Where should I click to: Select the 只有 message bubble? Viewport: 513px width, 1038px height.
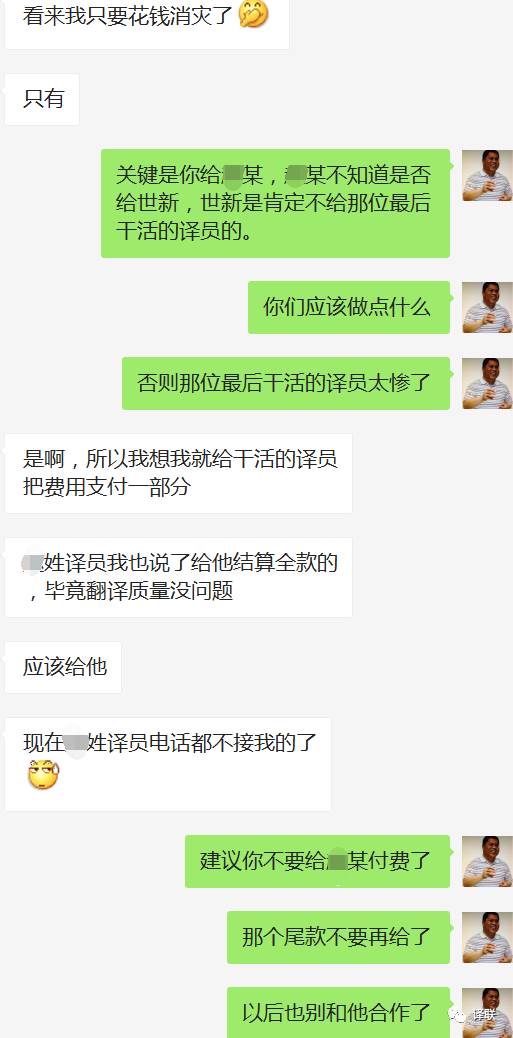click(x=42, y=99)
